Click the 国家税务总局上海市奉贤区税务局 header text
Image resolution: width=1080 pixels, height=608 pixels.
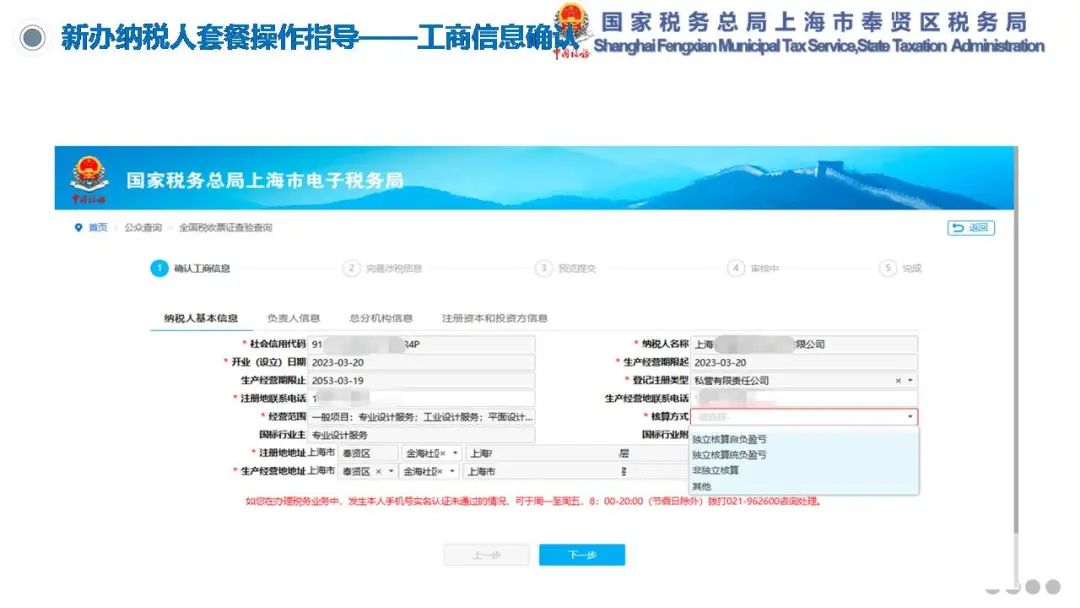(x=814, y=22)
